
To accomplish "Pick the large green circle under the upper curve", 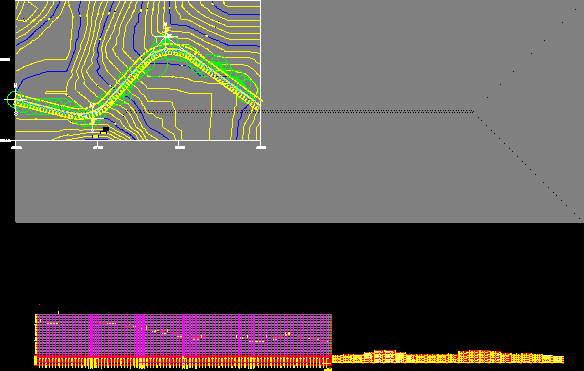I will click(x=157, y=66).
